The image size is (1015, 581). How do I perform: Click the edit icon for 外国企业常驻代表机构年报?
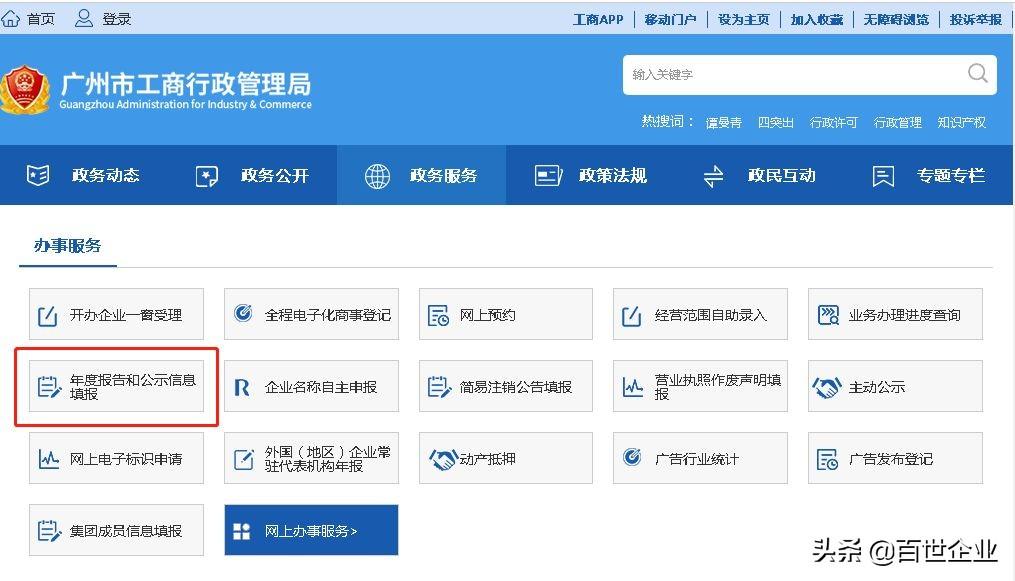[243, 459]
